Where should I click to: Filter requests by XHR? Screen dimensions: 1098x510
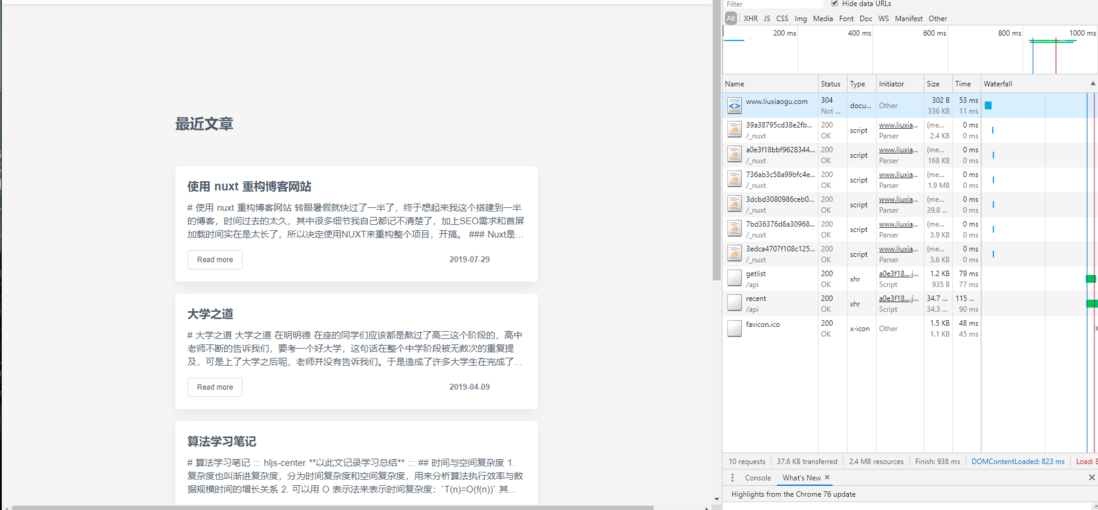pos(751,18)
